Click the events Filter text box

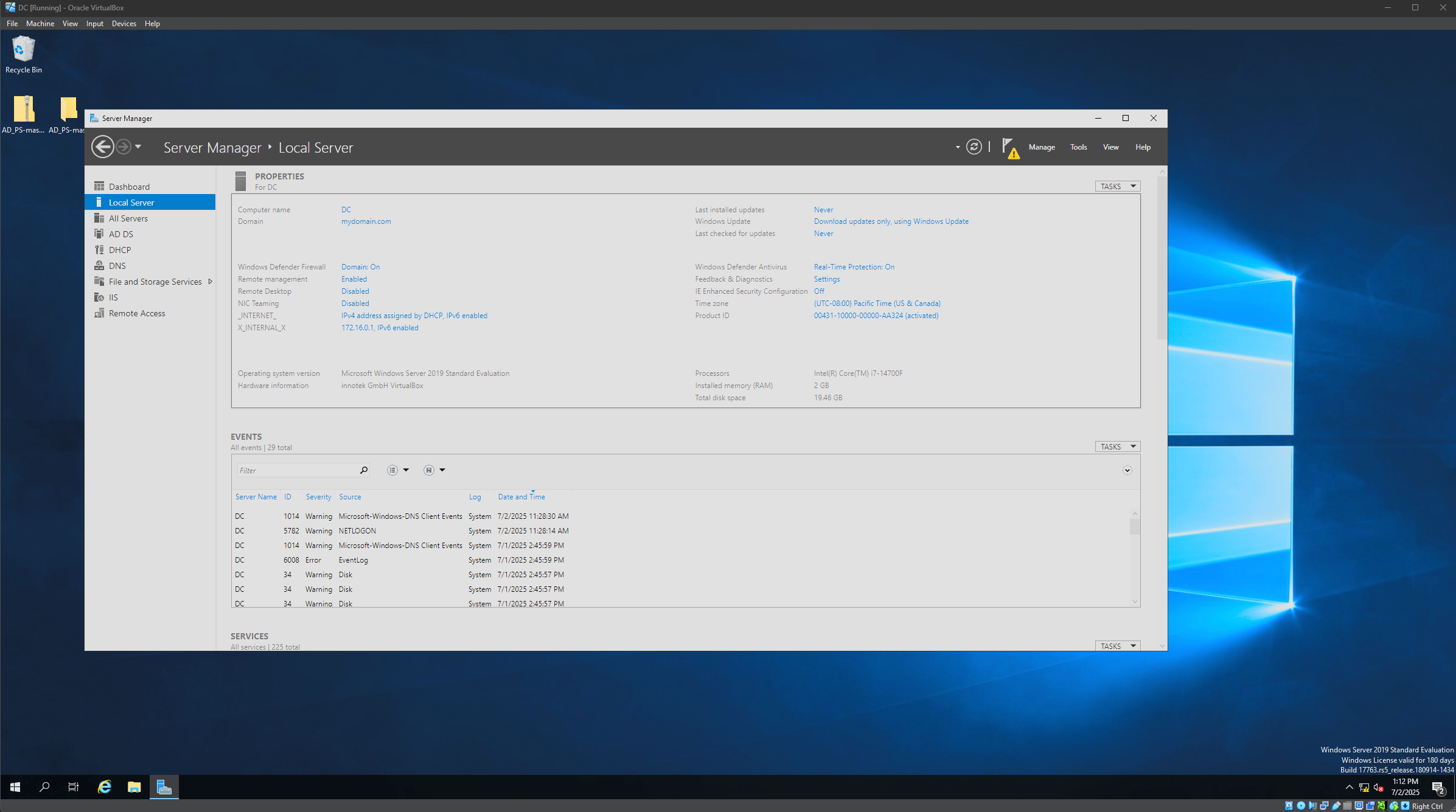click(x=298, y=470)
